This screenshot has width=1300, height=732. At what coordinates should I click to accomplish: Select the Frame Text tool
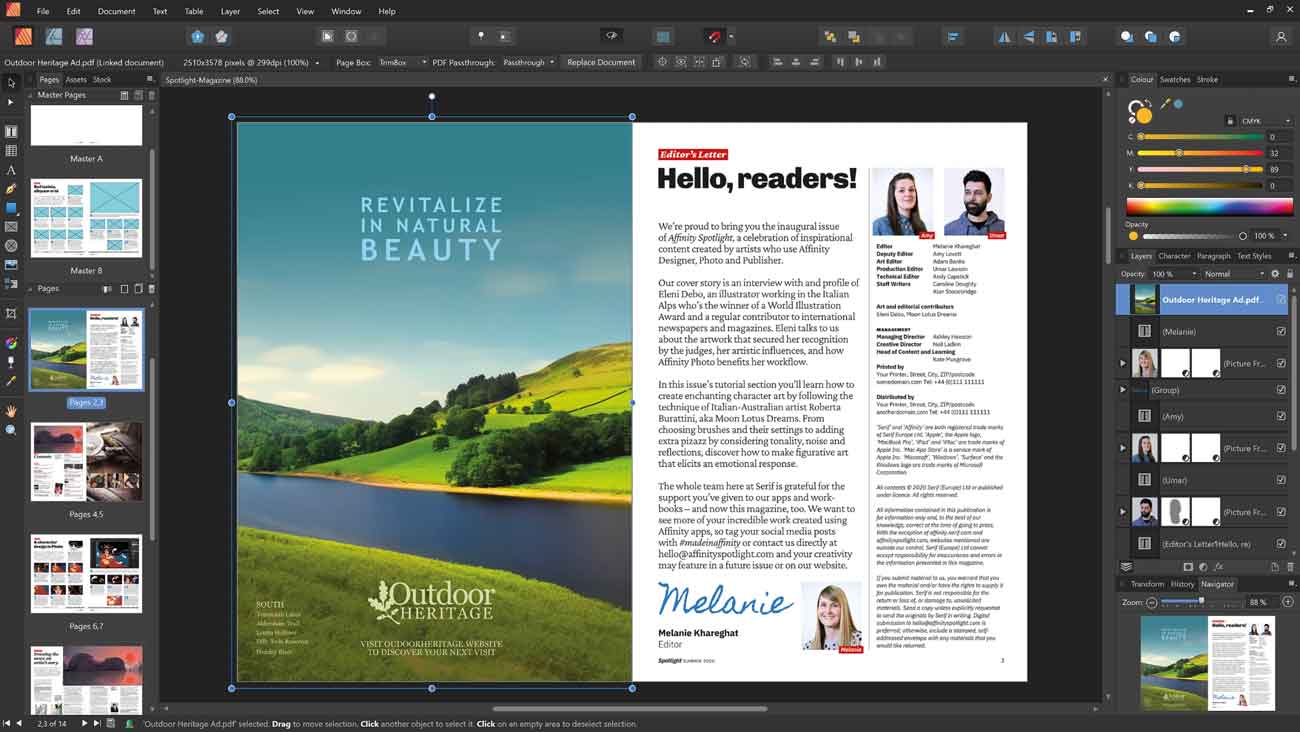(11, 130)
